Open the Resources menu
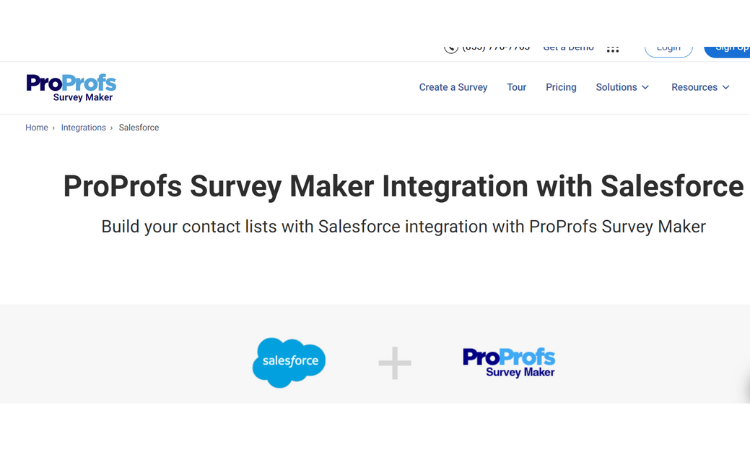This screenshot has width=750, height=450. 700,88
